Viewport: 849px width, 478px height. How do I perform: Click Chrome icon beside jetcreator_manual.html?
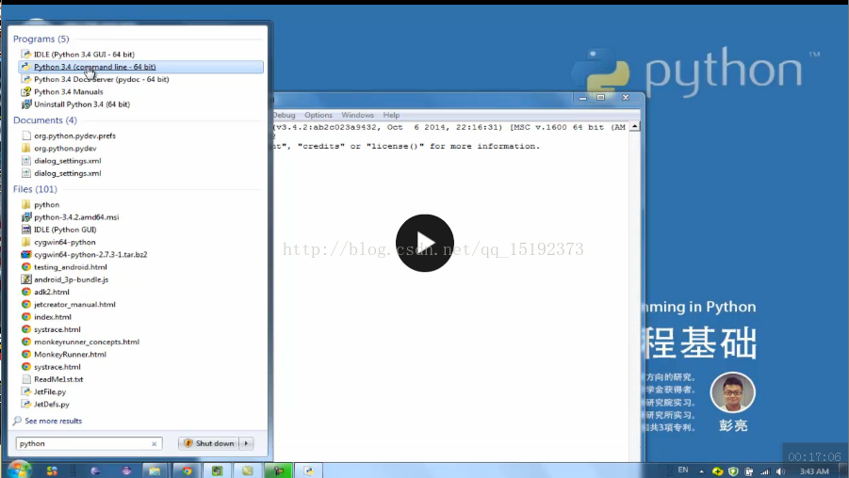(26, 304)
